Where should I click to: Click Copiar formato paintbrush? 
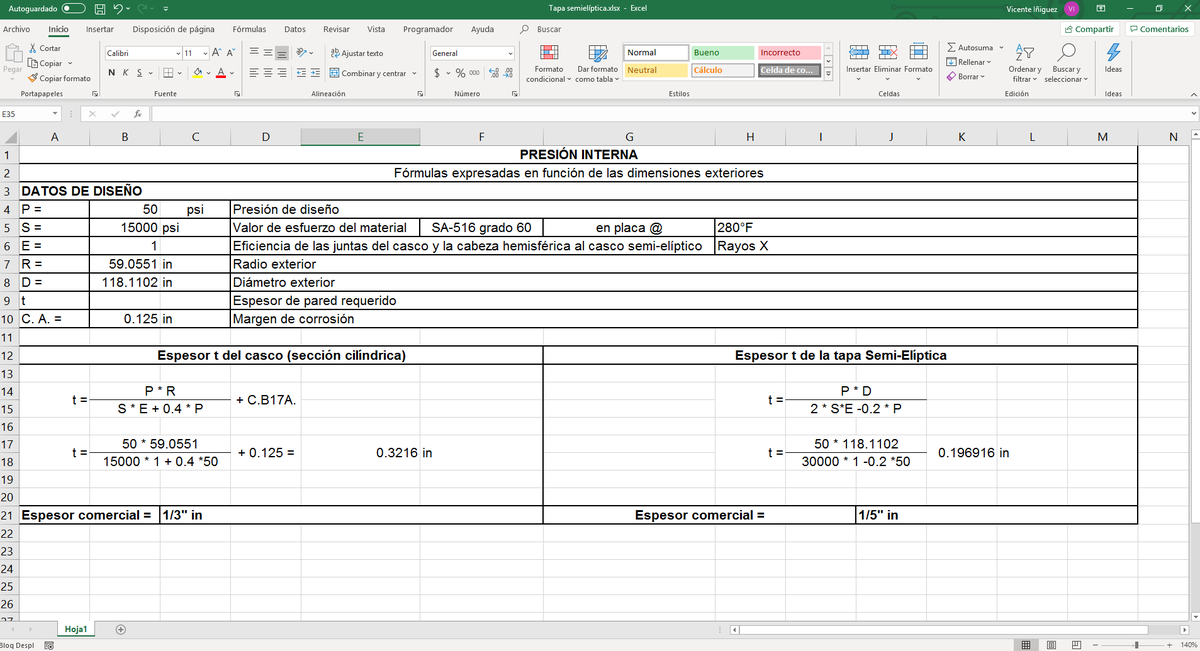tap(60, 78)
